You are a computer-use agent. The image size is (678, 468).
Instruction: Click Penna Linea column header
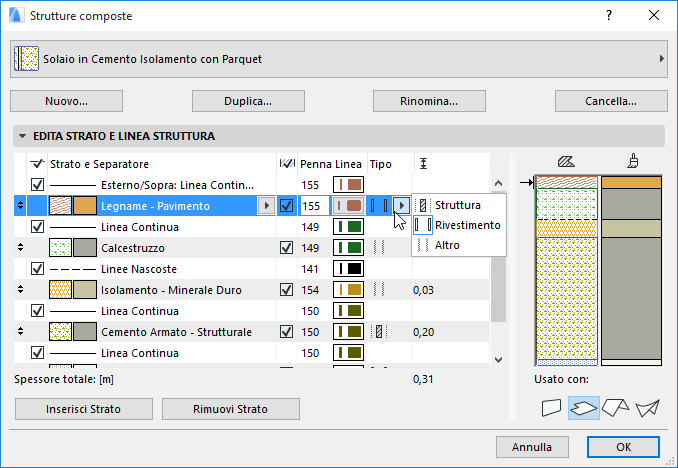[331, 164]
